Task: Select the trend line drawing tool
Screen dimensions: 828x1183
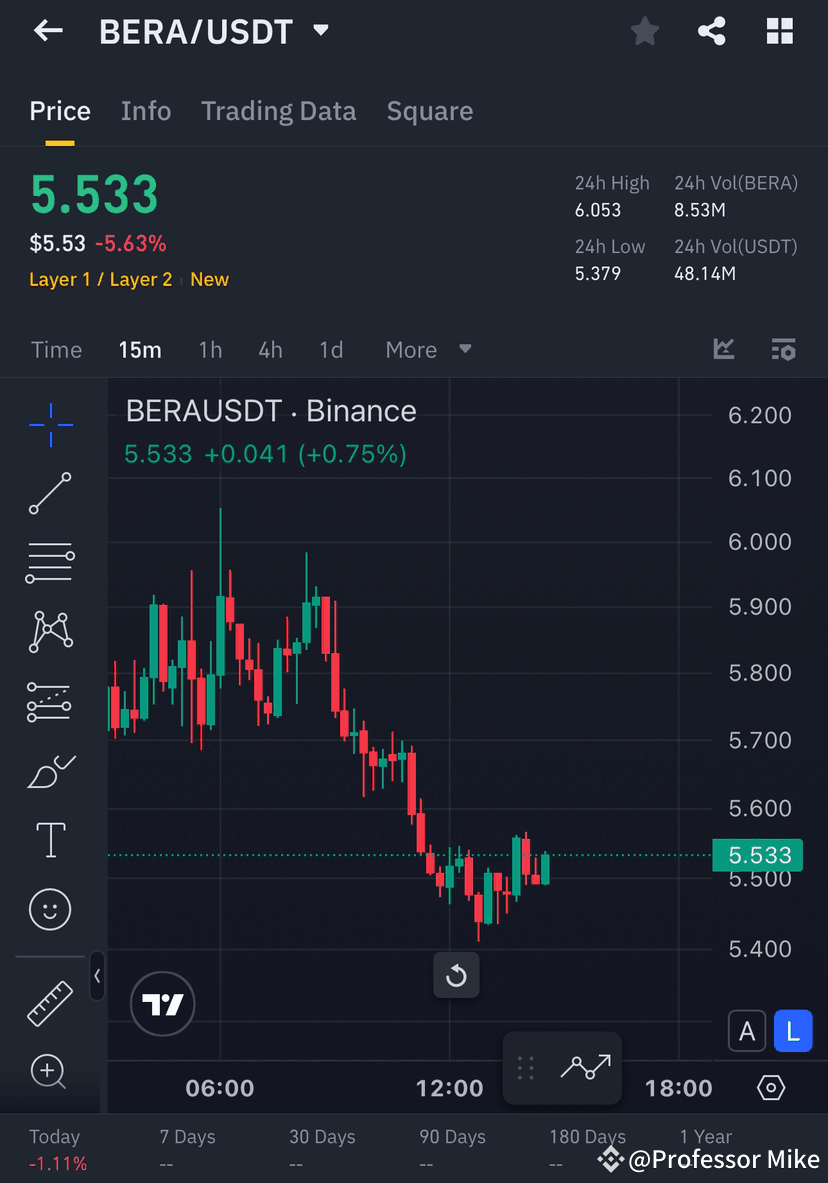Action: (x=50, y=493)
